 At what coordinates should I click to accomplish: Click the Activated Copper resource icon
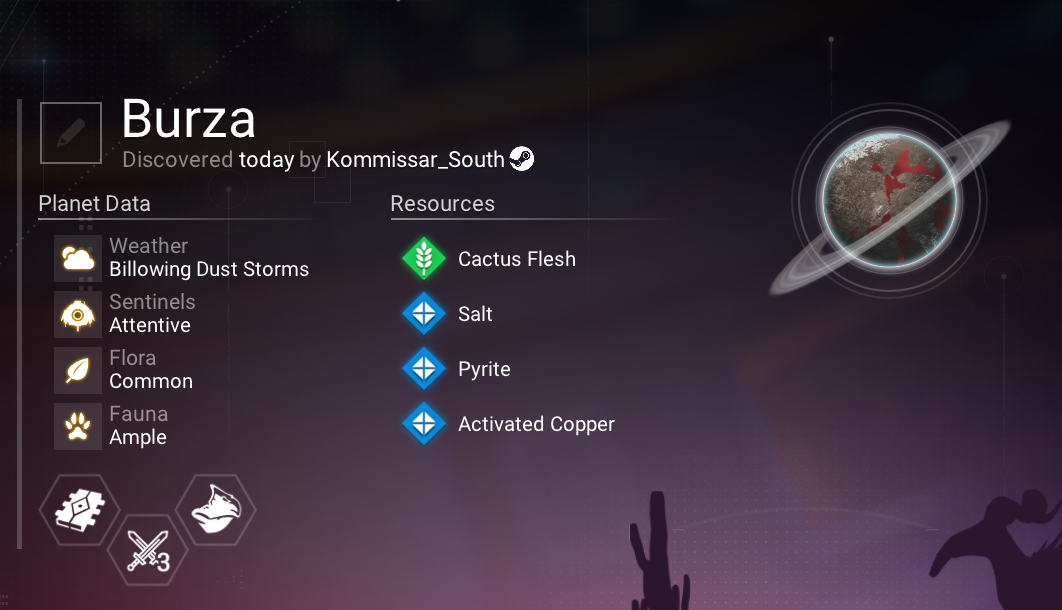click(x=424, y=424)
